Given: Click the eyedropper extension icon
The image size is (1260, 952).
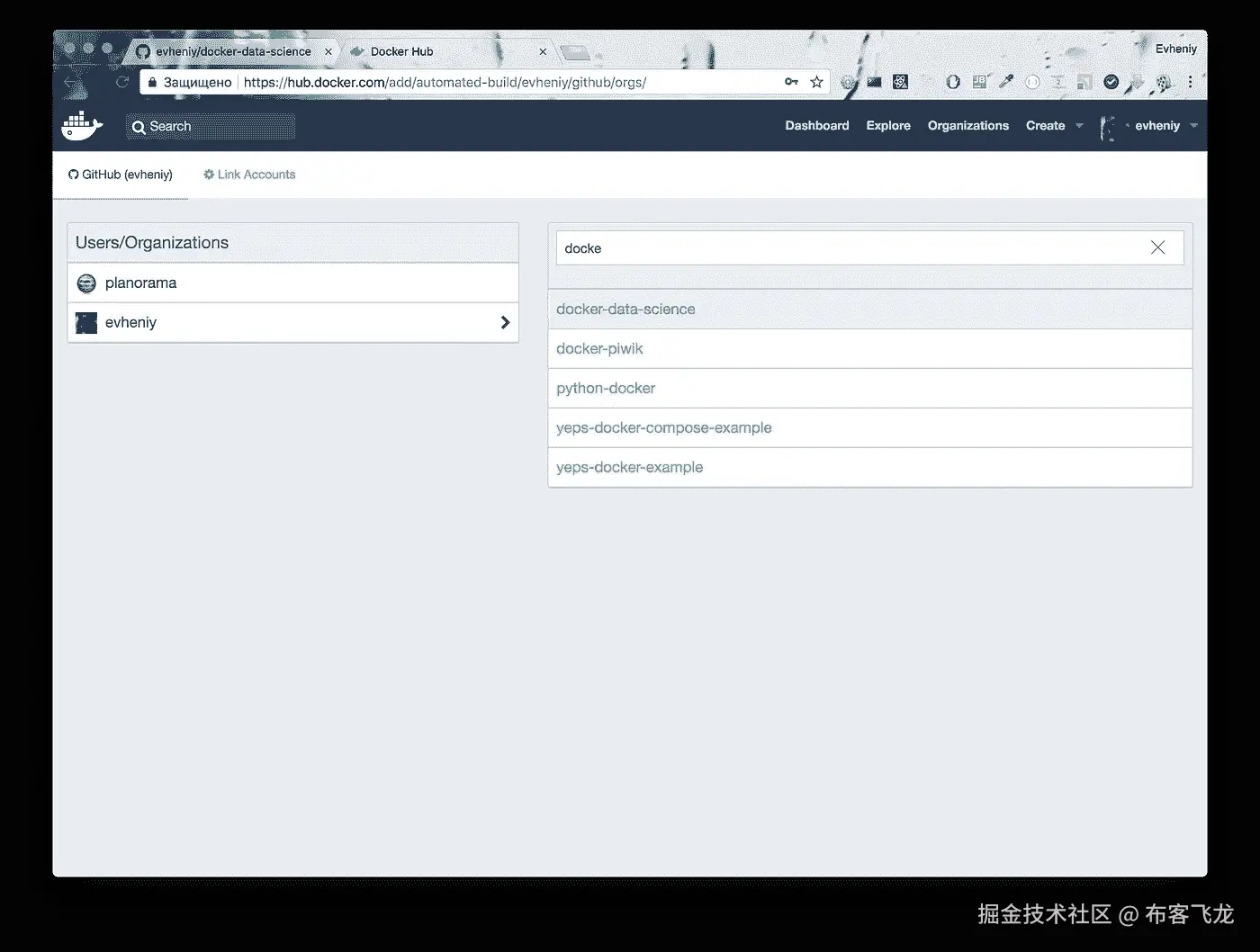Looking at the screenshot, I should 1006,82.
